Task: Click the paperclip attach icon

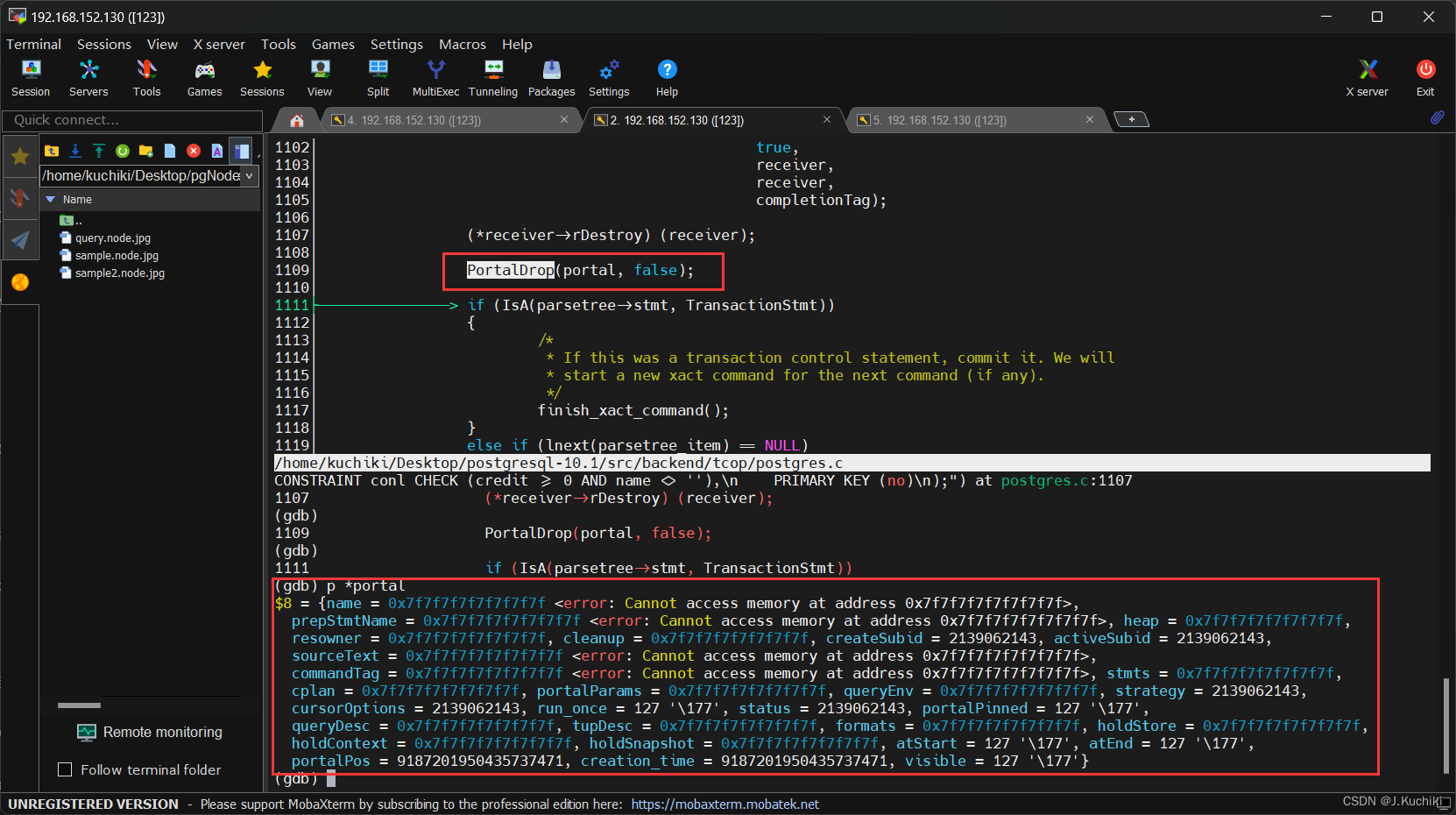Action: pyautogui.click(x=1437, y=117)
